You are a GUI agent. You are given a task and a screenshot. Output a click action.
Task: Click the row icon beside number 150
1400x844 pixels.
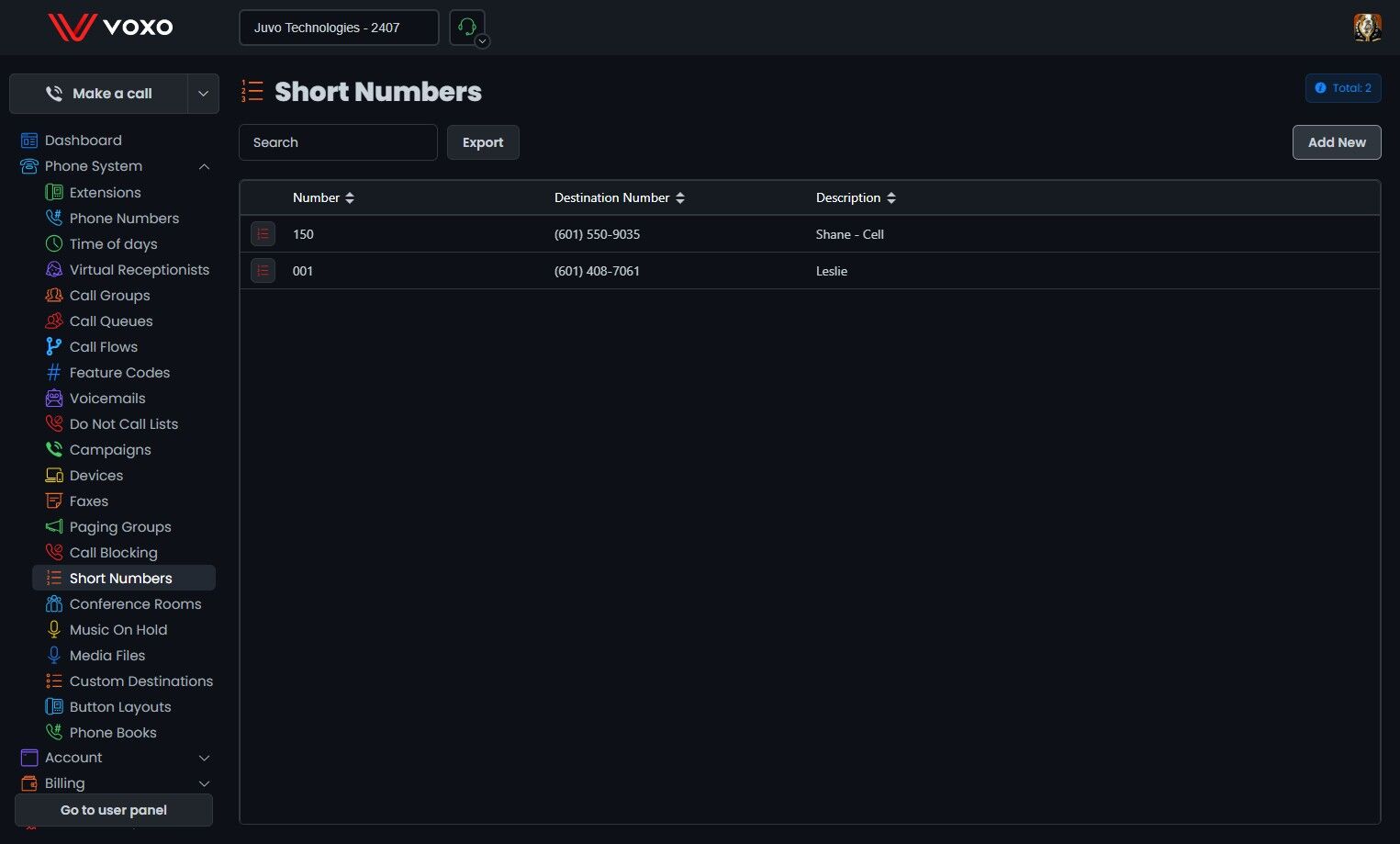[x=263, y=234]
